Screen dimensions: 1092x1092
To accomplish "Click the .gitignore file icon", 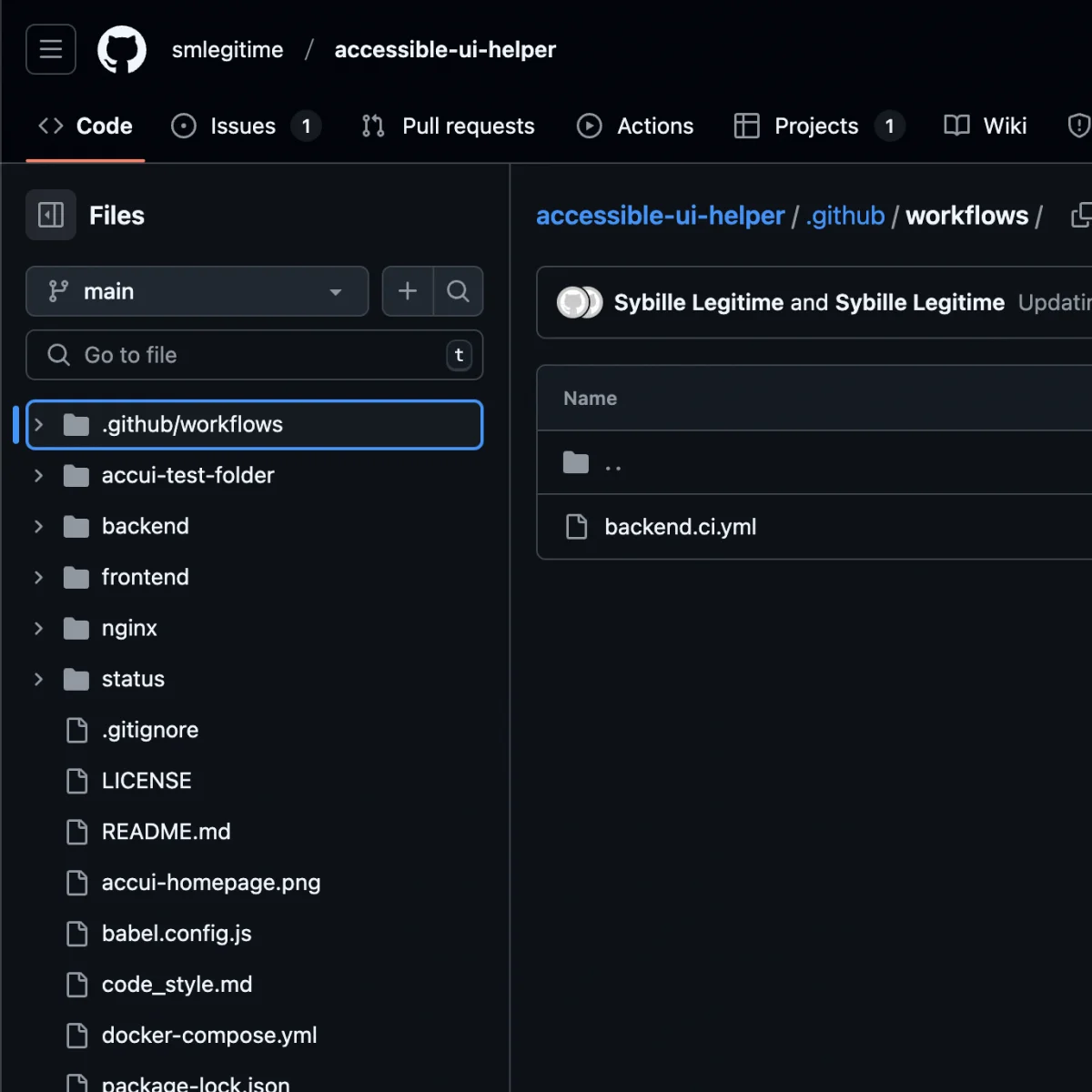I will [x=77, y=730].
